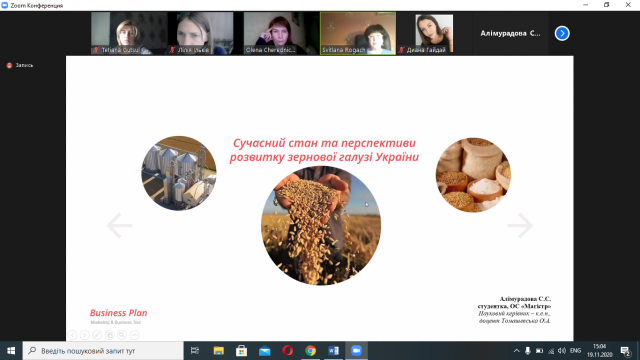640x360 pixels.
Task: Open the see-all-slides control icon
Action: coord(109,335)
